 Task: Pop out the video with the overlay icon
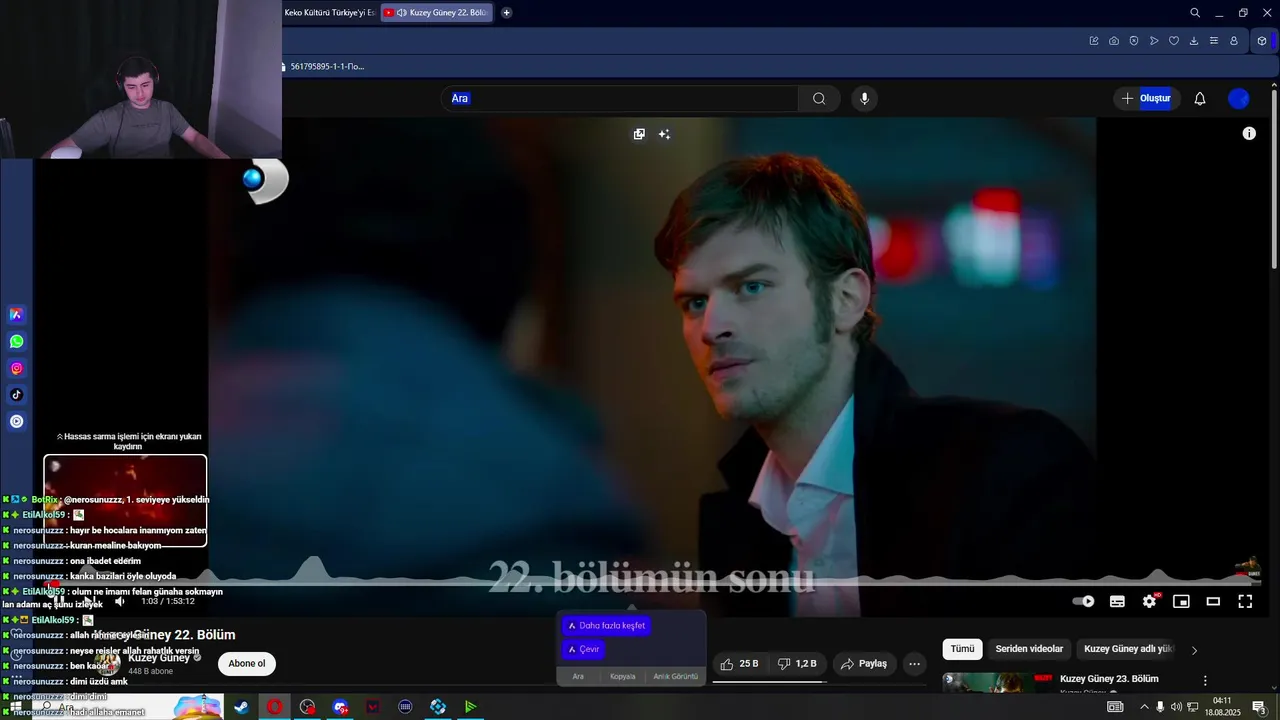click(x=639, y=134)
